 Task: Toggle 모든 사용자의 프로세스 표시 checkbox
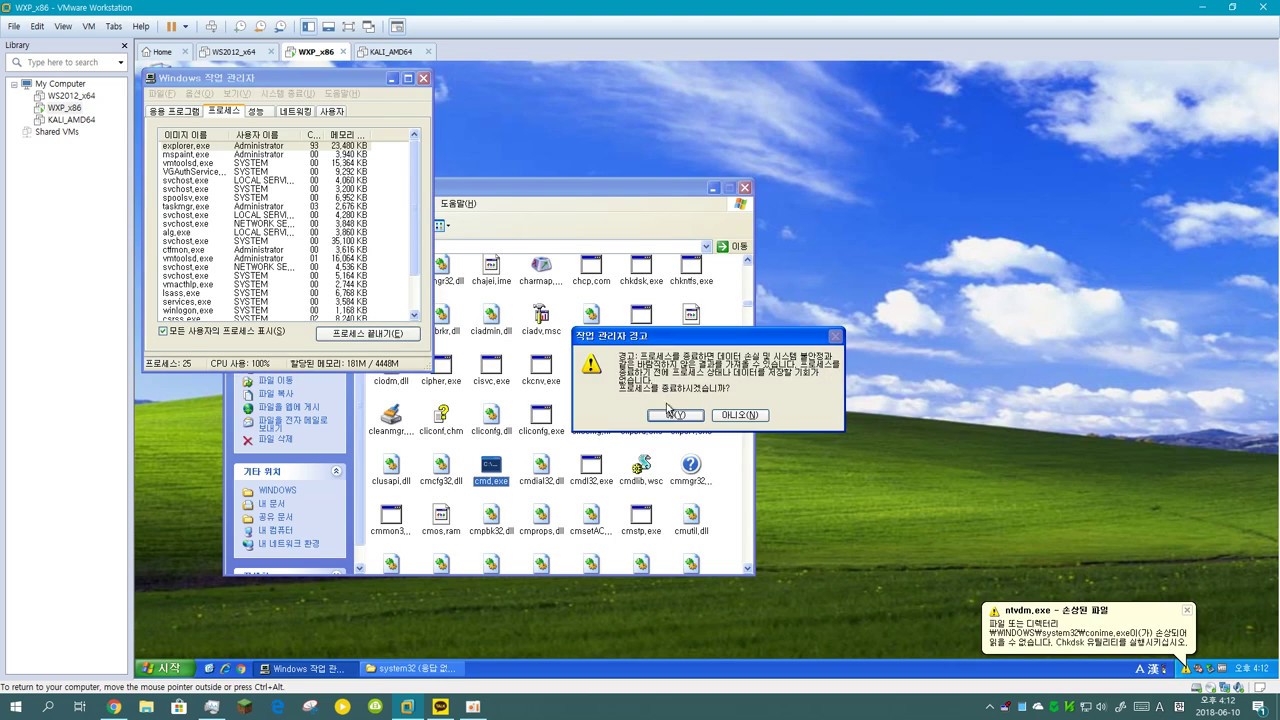point(163,331)
